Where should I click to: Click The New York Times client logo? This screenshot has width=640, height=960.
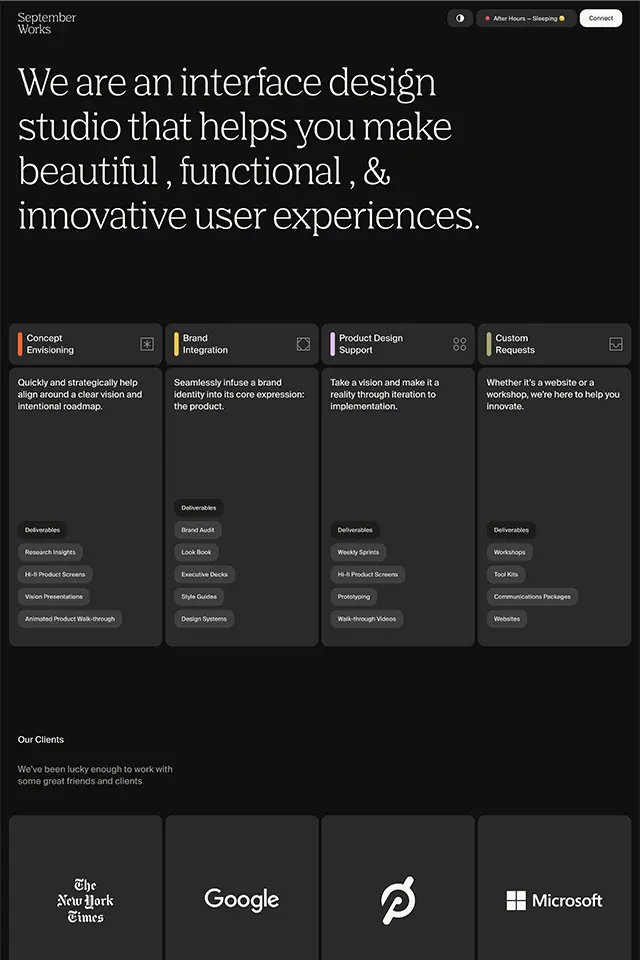point(86,900)
